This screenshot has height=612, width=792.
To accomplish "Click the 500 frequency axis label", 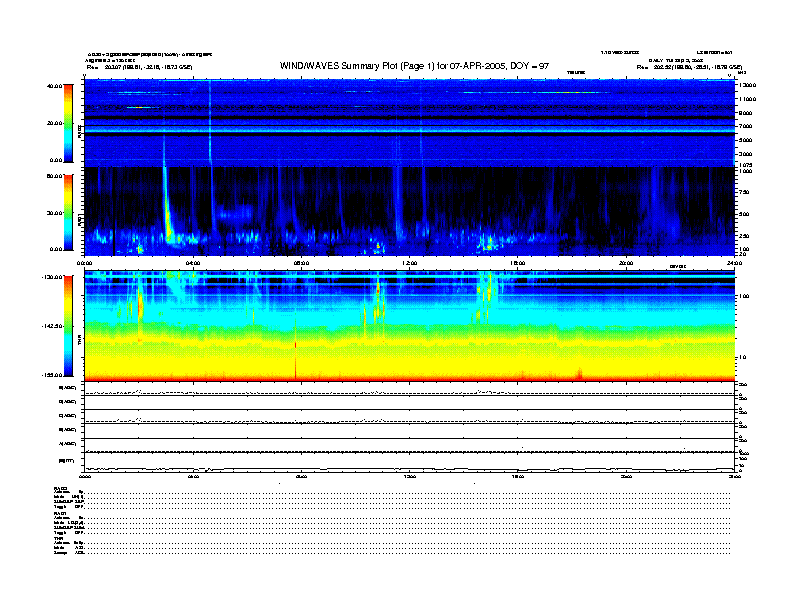I will tap(745, 214).
